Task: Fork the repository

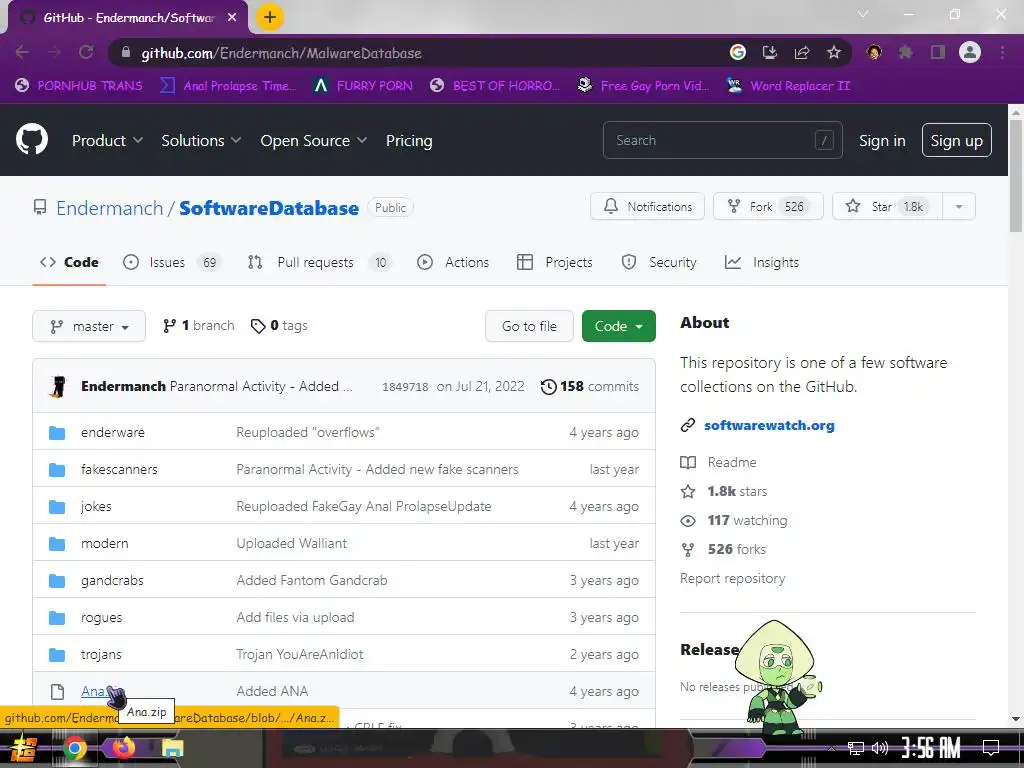Action: pyautogui.click(x=768, y=206)
